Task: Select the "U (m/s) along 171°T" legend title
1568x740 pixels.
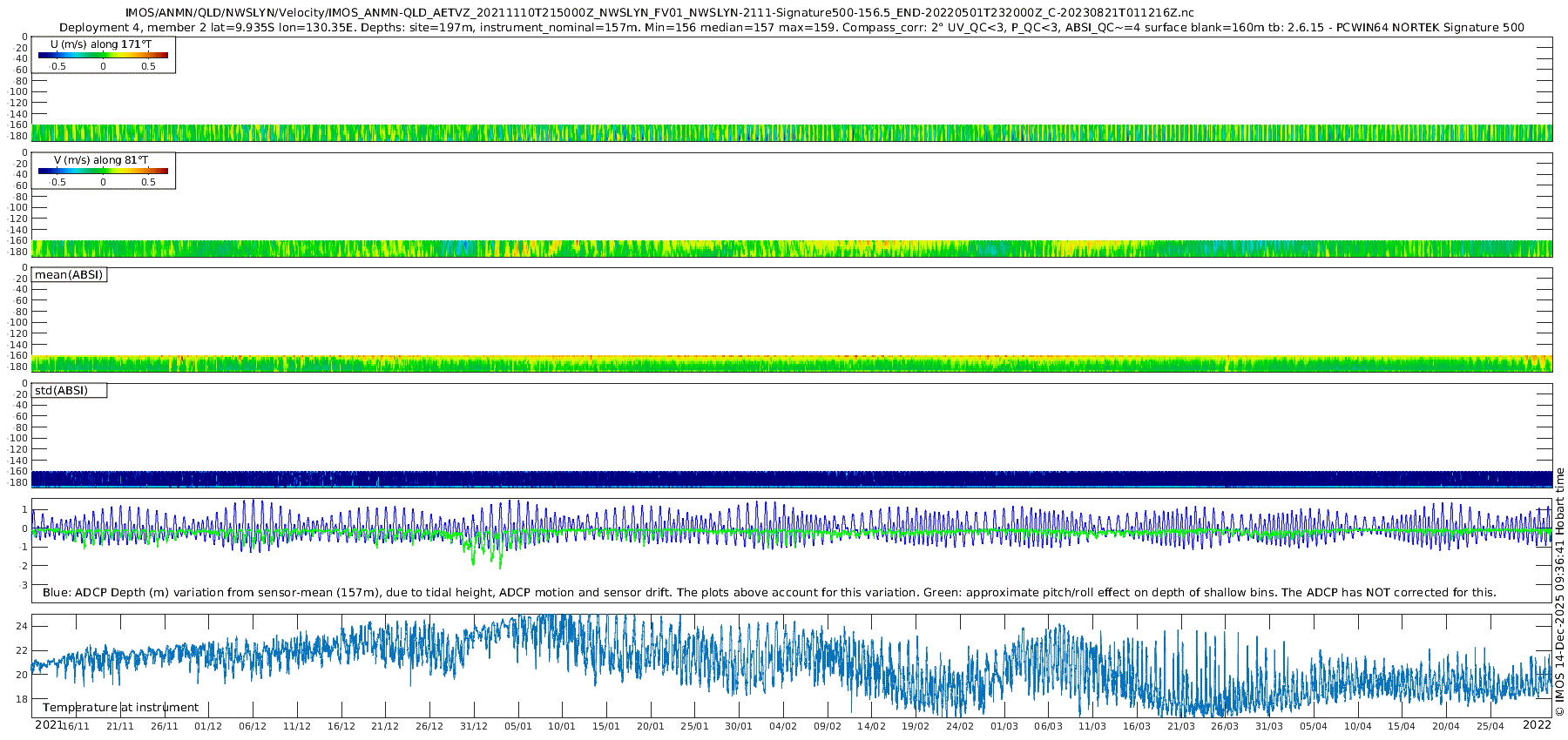Action: 100,44
